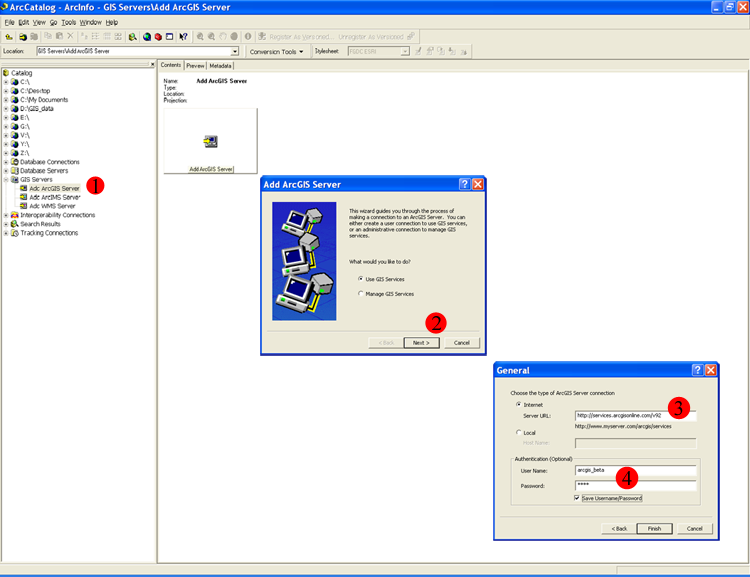
Task: Click Cancel in the General dialog
Action: (x=695, y=528)
